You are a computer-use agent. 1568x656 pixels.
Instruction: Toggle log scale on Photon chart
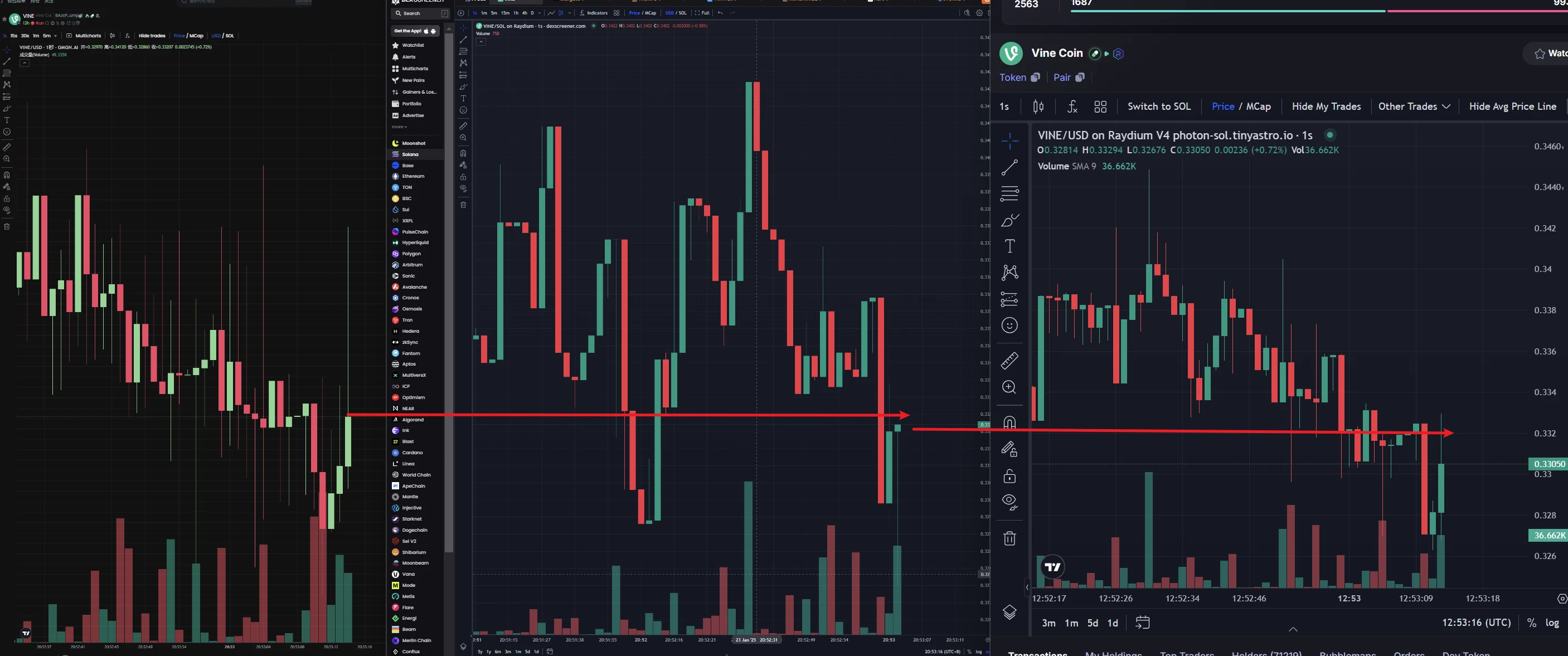[x=1552, y=623]
